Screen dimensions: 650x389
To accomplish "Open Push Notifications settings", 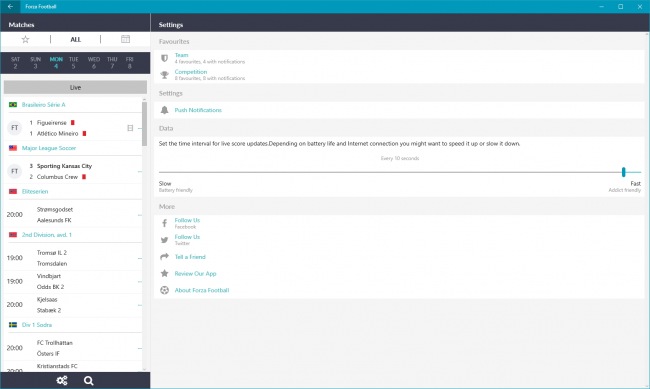I will click(x=198, y=110).
